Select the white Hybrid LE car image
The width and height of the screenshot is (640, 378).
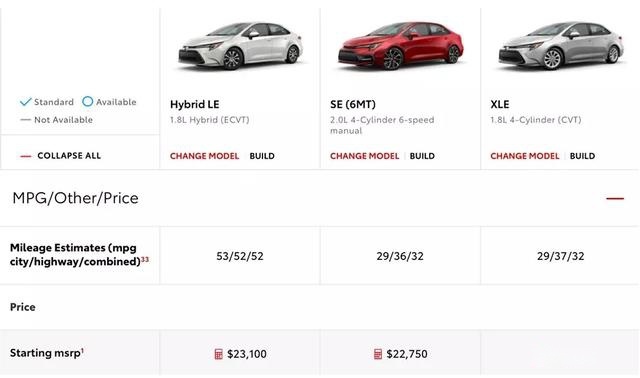point(240,45)
